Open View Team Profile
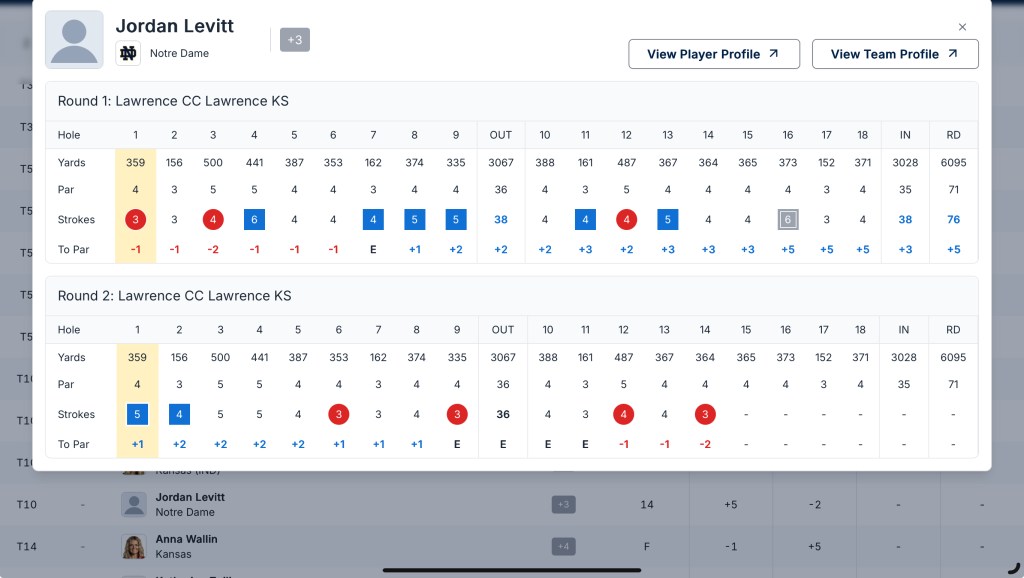 click(894, 54)
